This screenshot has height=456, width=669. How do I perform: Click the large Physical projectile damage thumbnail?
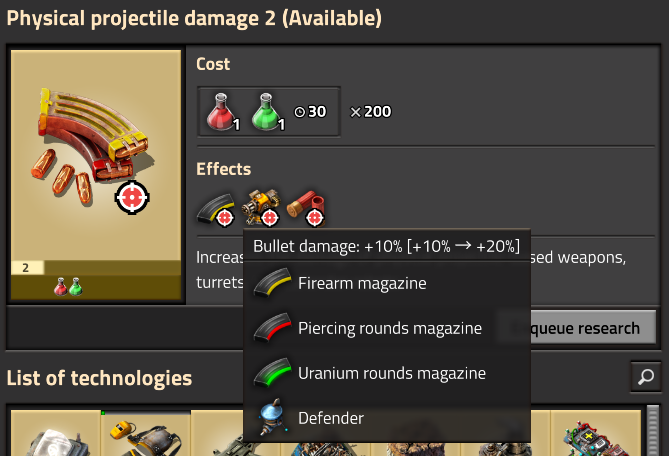pyautogui.click(x=96, y=175)
